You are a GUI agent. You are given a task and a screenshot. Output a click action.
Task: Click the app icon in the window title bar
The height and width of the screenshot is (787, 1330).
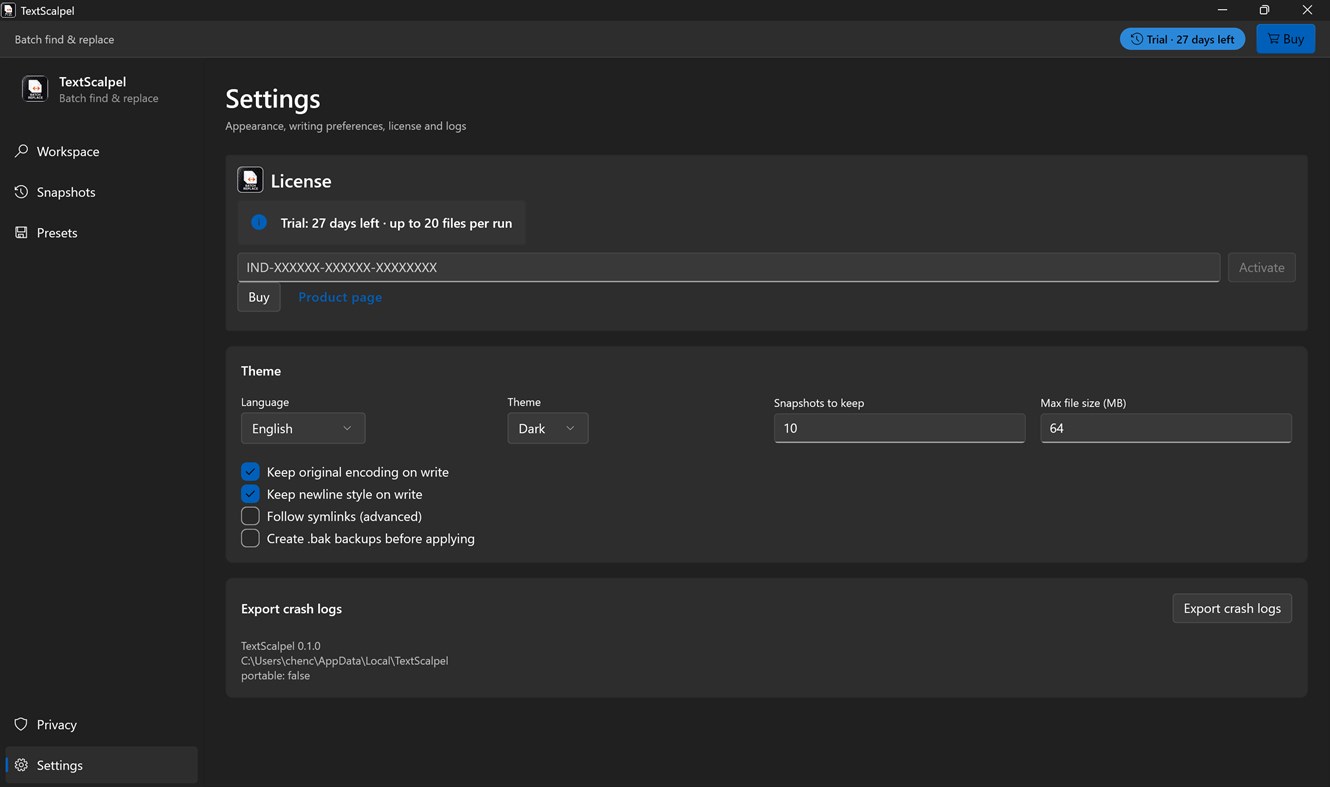tap(9, 10)
